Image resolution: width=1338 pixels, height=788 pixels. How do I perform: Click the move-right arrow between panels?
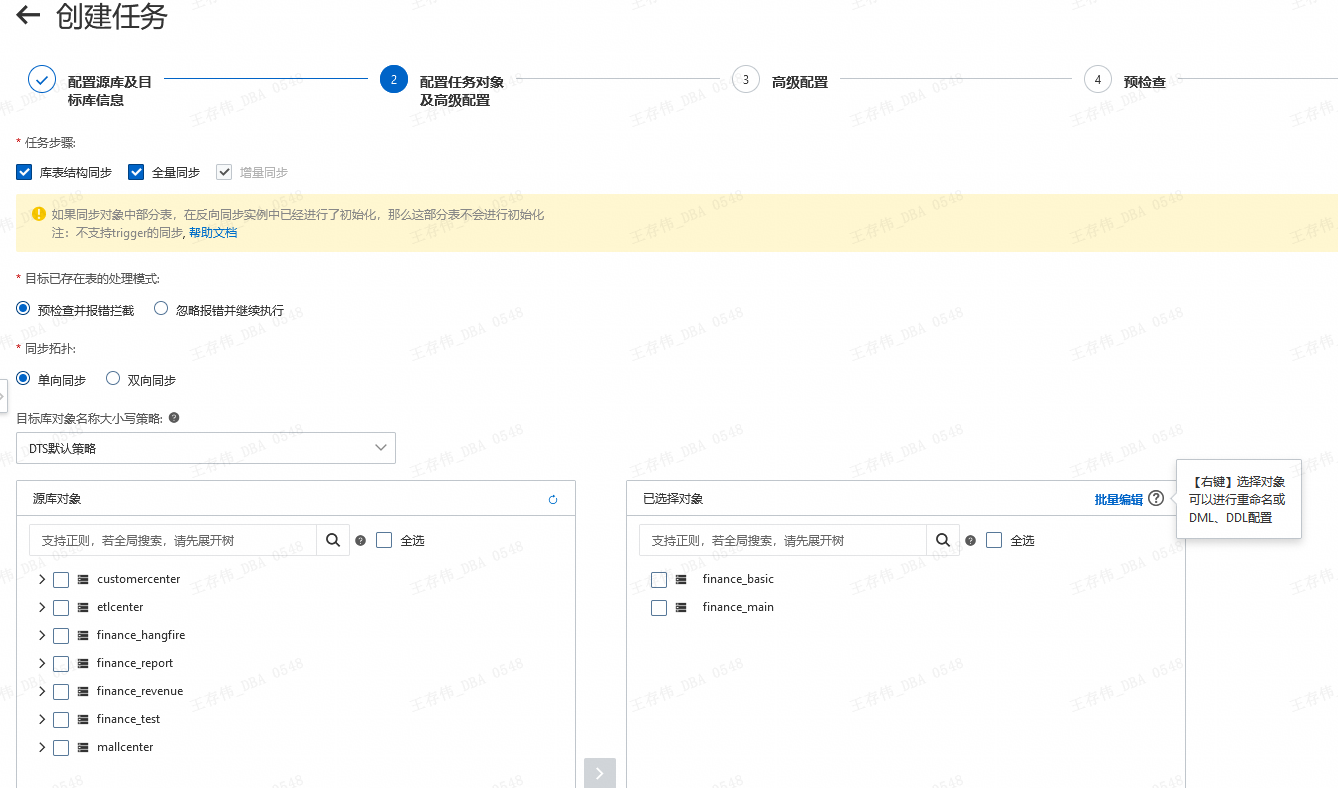pos(599,773)
